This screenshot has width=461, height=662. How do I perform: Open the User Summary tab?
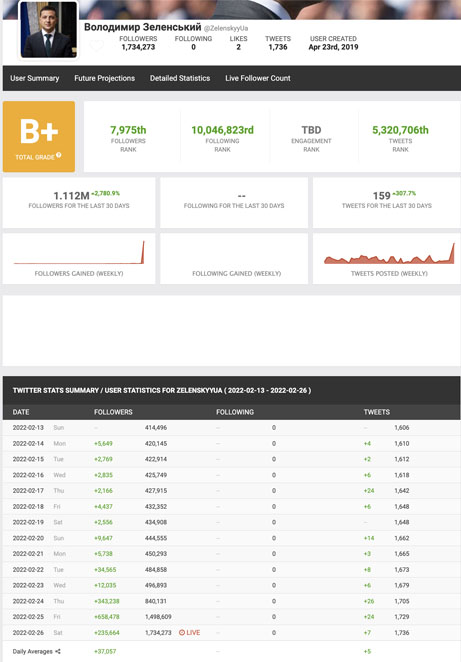pyautogui.click(x=35, y=78)
